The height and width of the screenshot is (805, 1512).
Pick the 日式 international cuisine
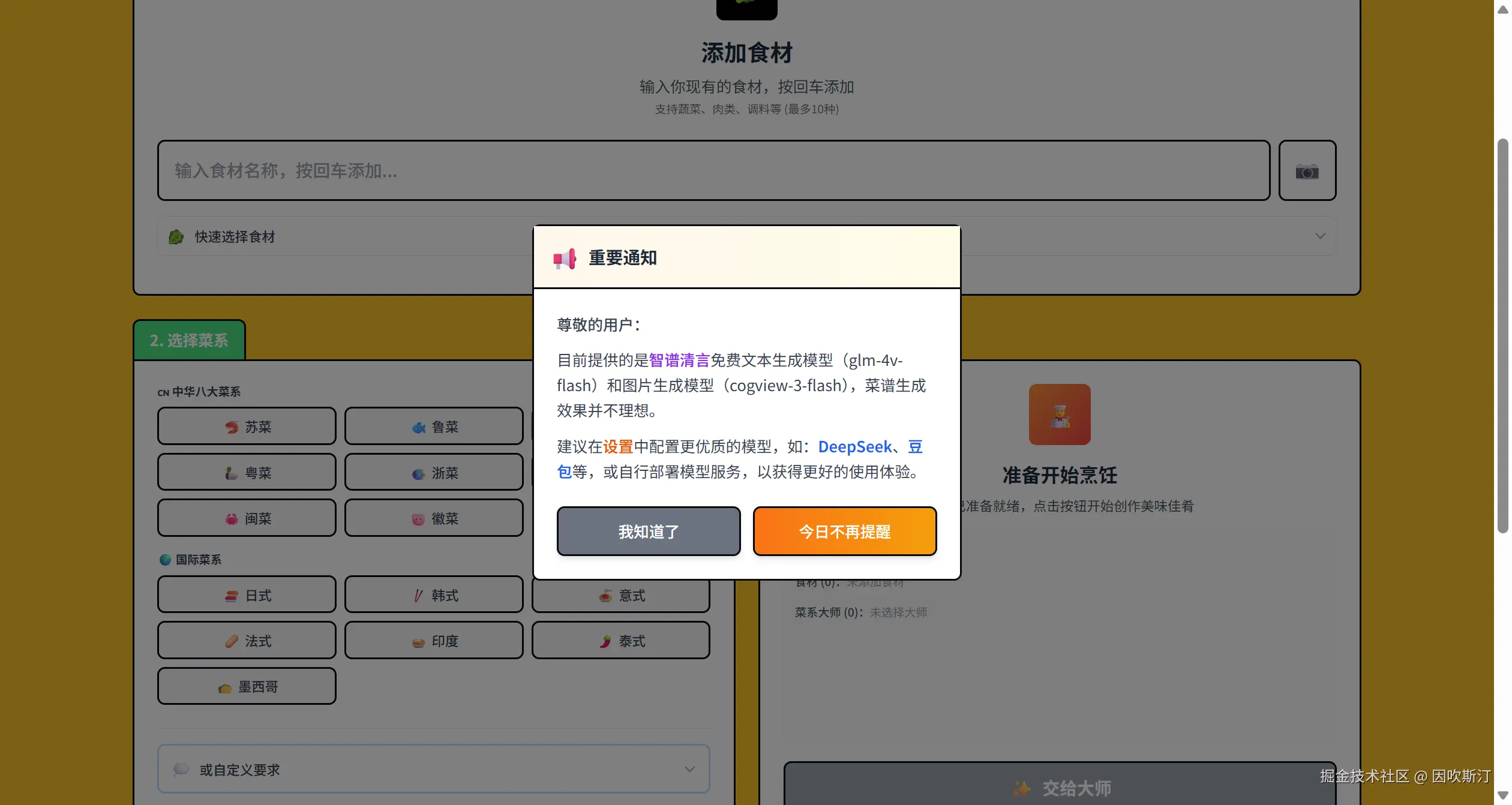[x=246, y=594]
